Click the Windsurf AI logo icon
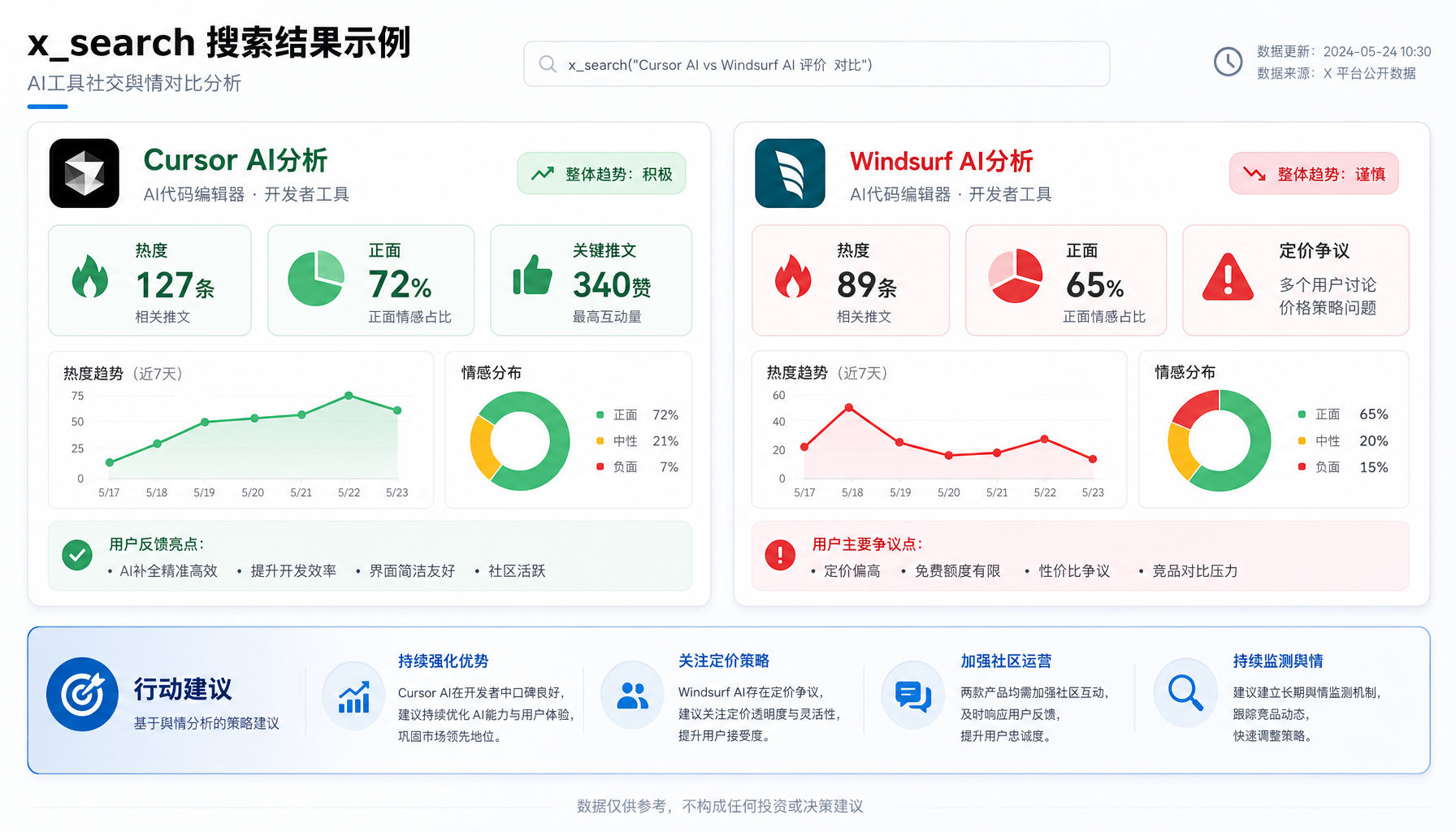Screen dimensions: 1456x832 click(790, 173)
